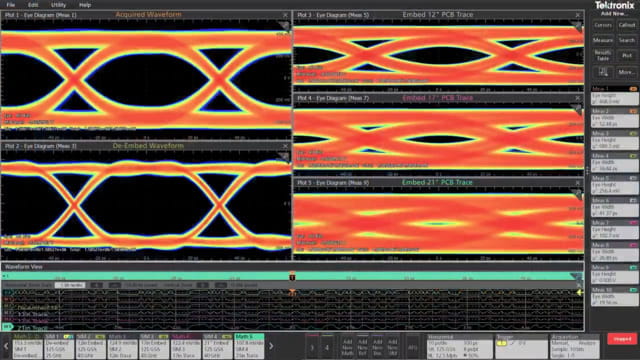The width and height of the screenshot is (640, 360).
Task: Click the Callout button
Action: coord(627,25)
